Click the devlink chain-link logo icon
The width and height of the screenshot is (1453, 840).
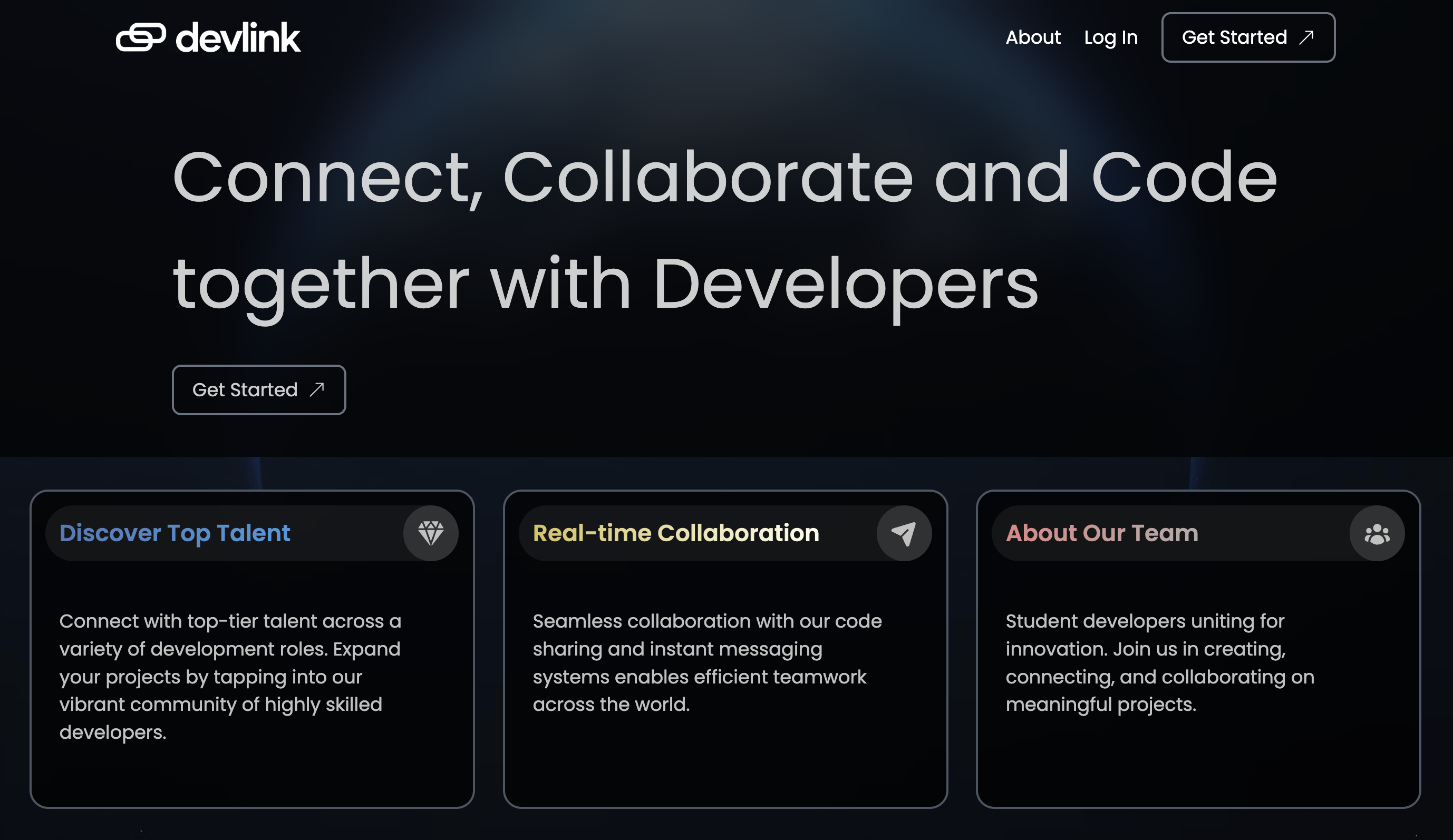(140, 38)
